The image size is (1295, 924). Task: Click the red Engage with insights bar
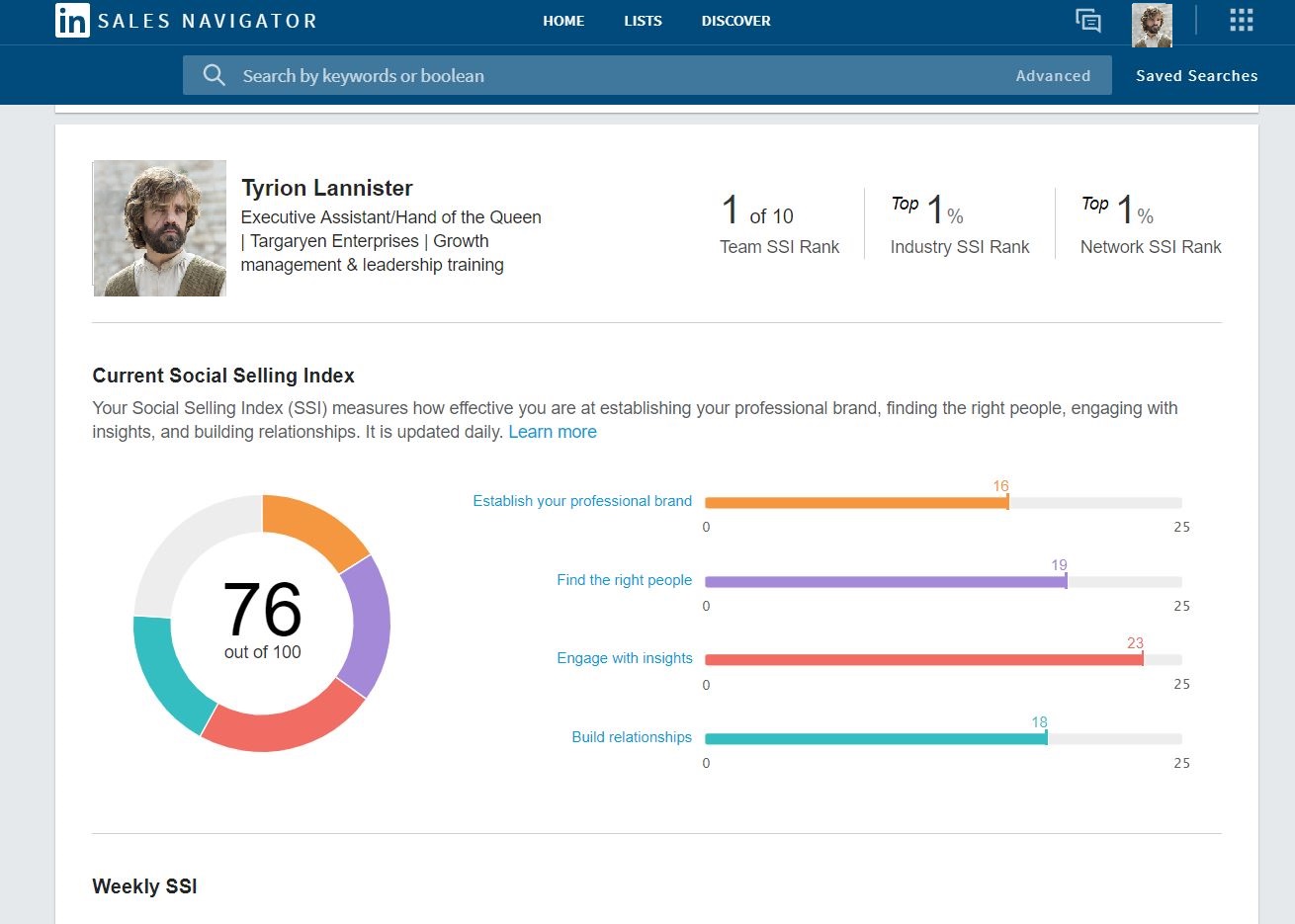pyautogui.click(x=923, y=660)
